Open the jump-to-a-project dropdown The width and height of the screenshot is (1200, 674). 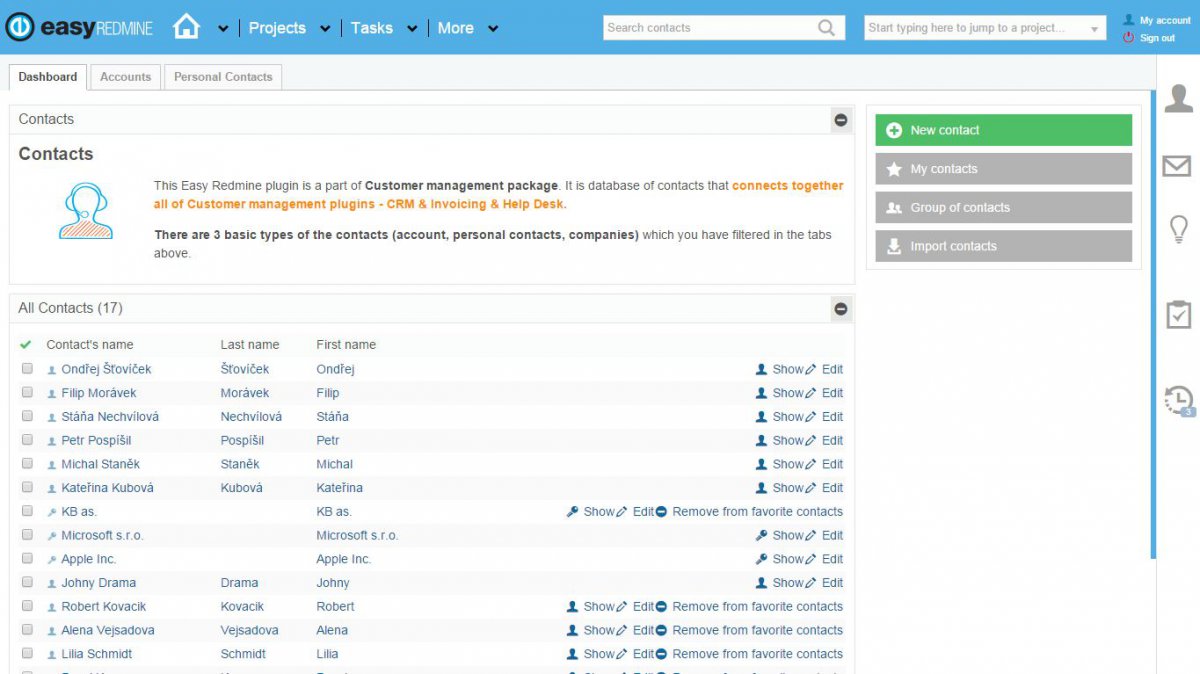coord(1094,27)
